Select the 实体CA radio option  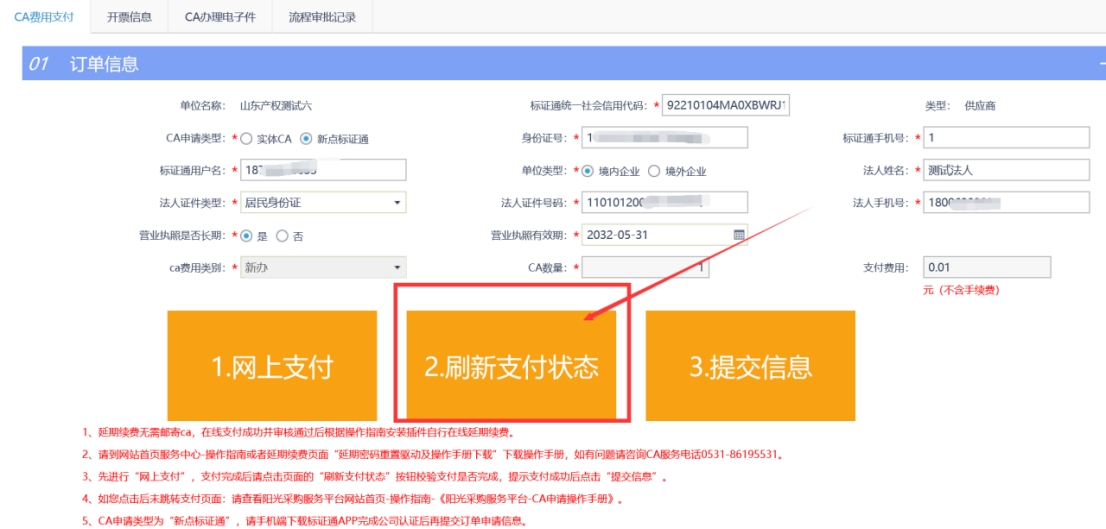pos(247,139)
